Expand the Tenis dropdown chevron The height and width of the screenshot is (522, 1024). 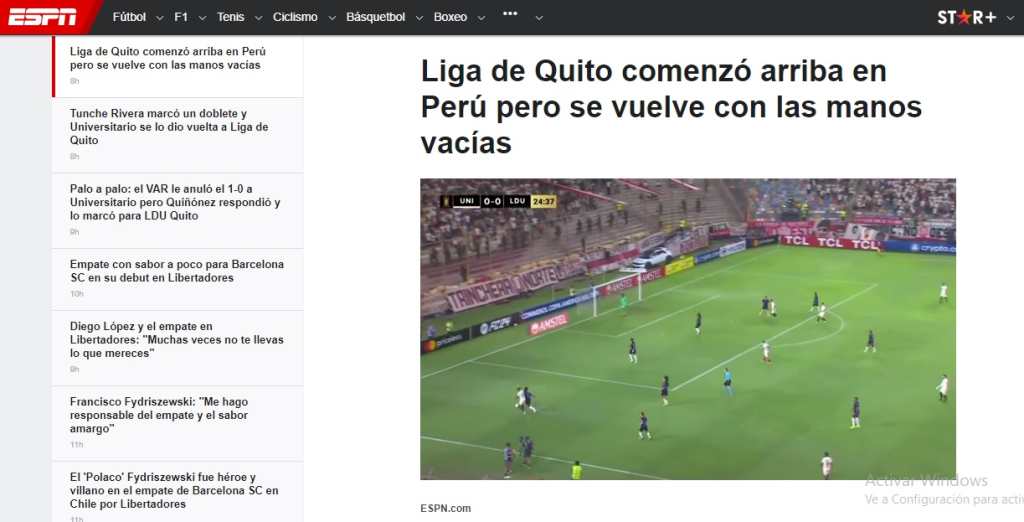point(258,18)
